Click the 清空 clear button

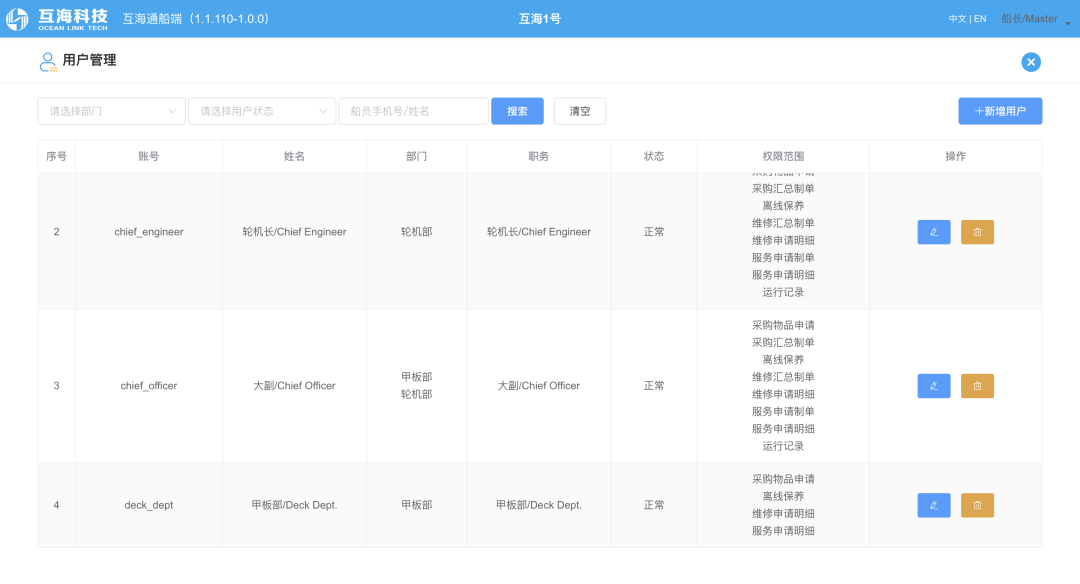580,111
